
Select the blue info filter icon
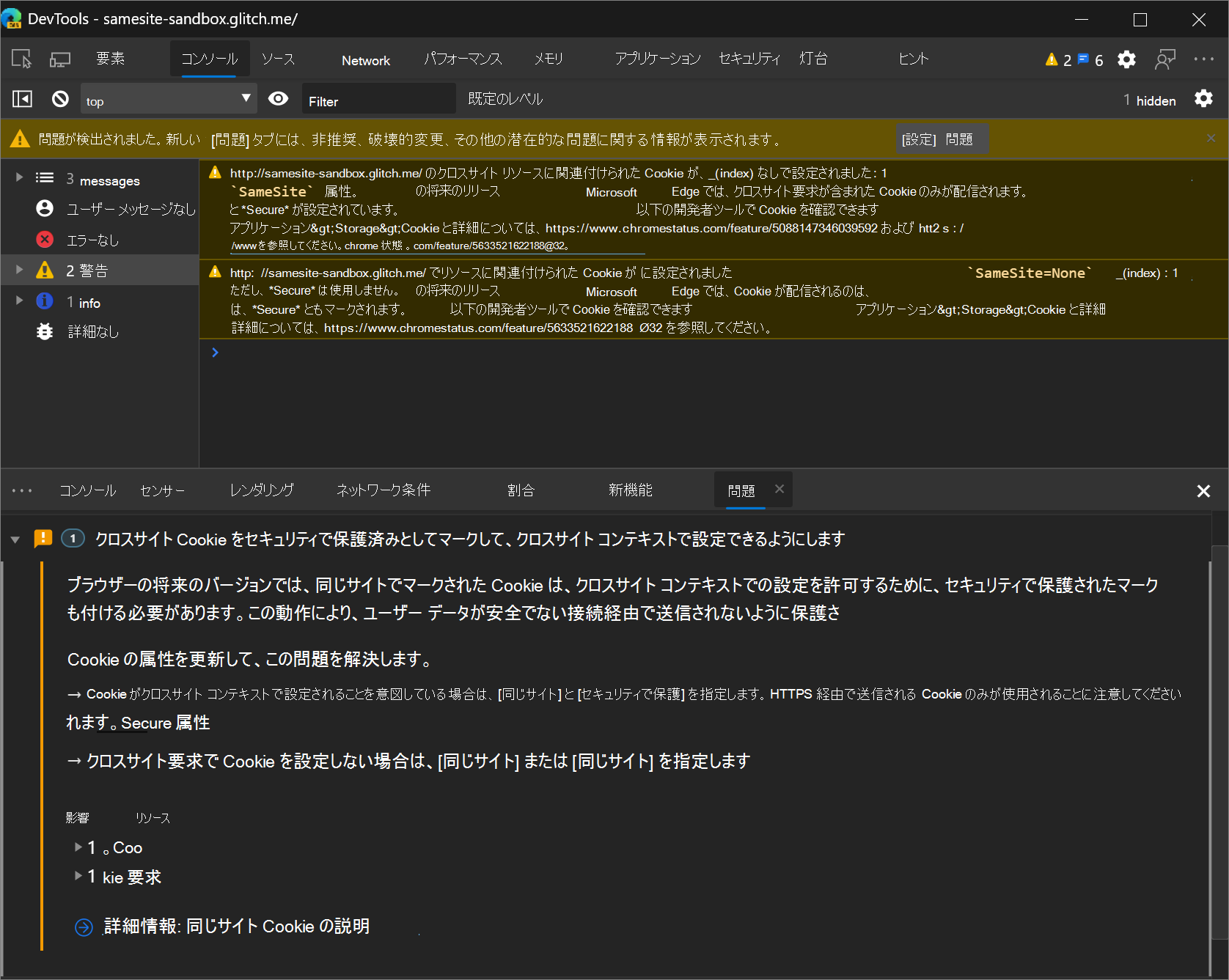45,301
